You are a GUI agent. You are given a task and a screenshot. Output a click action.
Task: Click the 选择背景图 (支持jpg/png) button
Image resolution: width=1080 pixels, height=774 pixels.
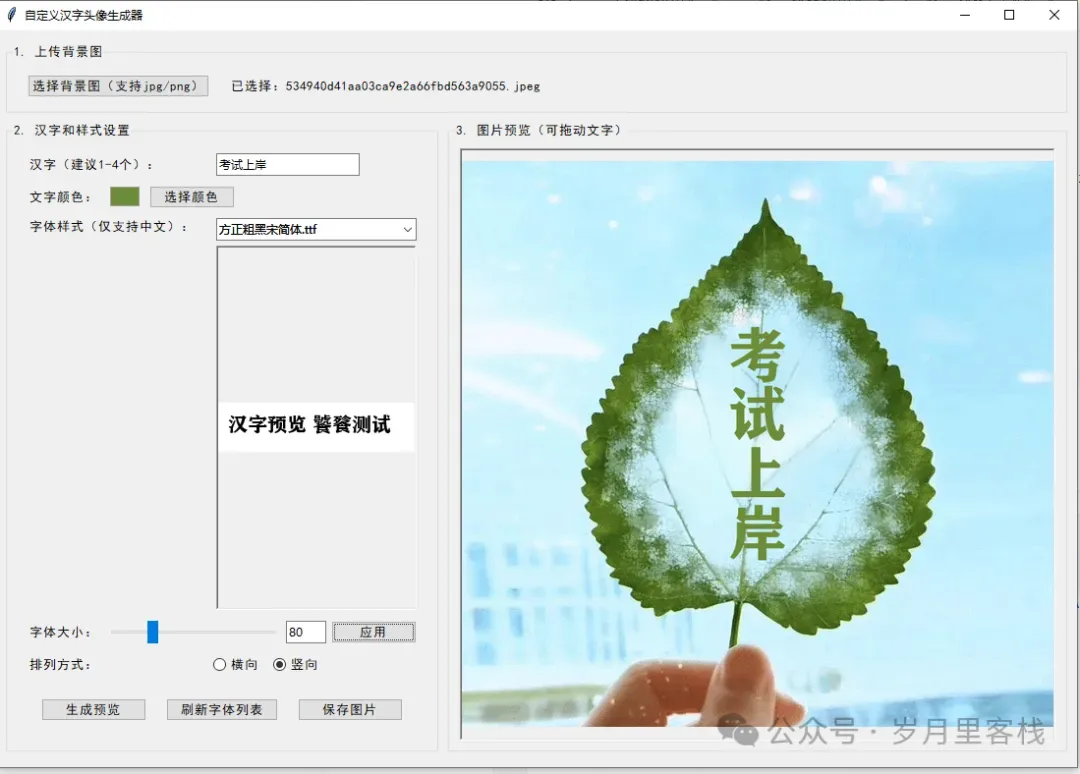click(118, 86)
